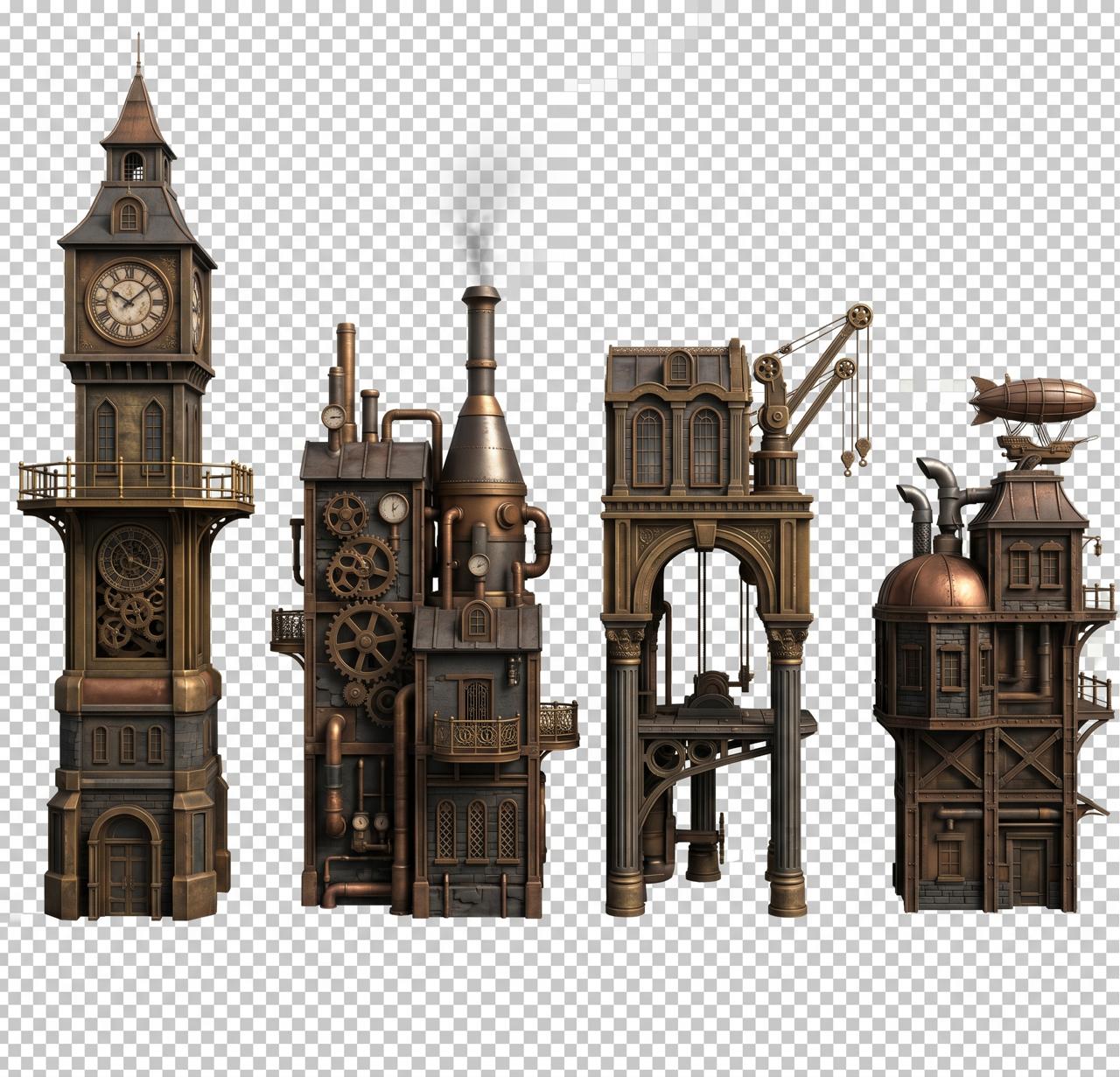The width and height of the screenshot is (1120, 1077).
Task: Select the arched building with crane
Action: (x=738, y=609)
